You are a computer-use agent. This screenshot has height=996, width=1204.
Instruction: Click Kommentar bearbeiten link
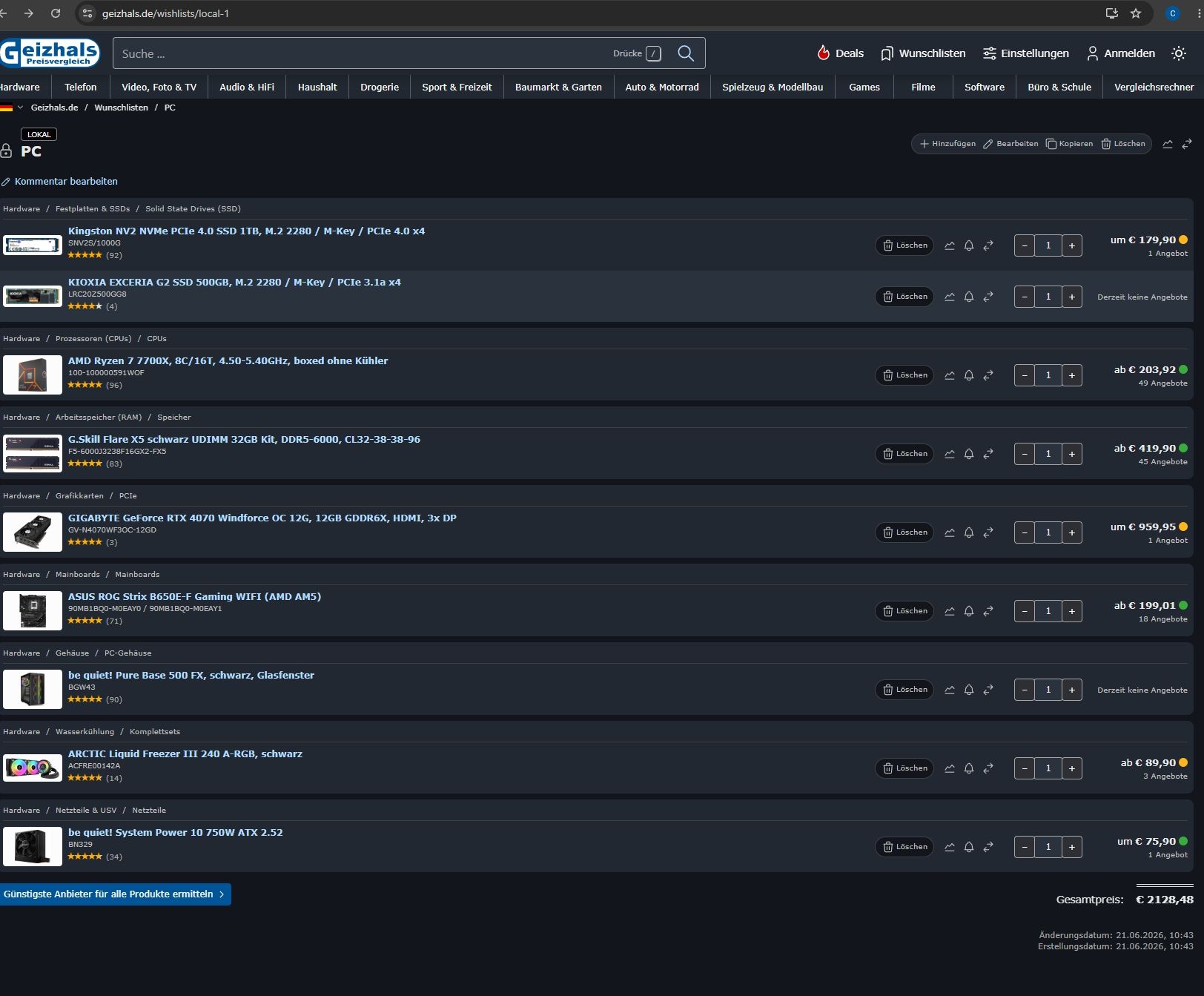[59, 182]
